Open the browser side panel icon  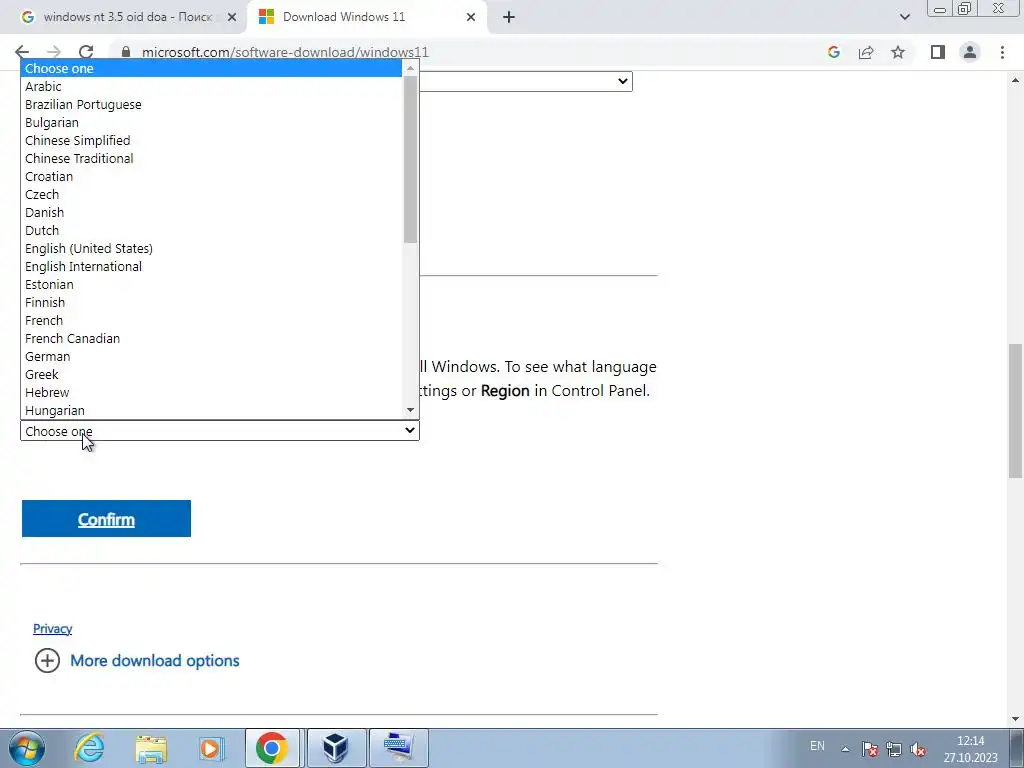click(x=938, y=52)
